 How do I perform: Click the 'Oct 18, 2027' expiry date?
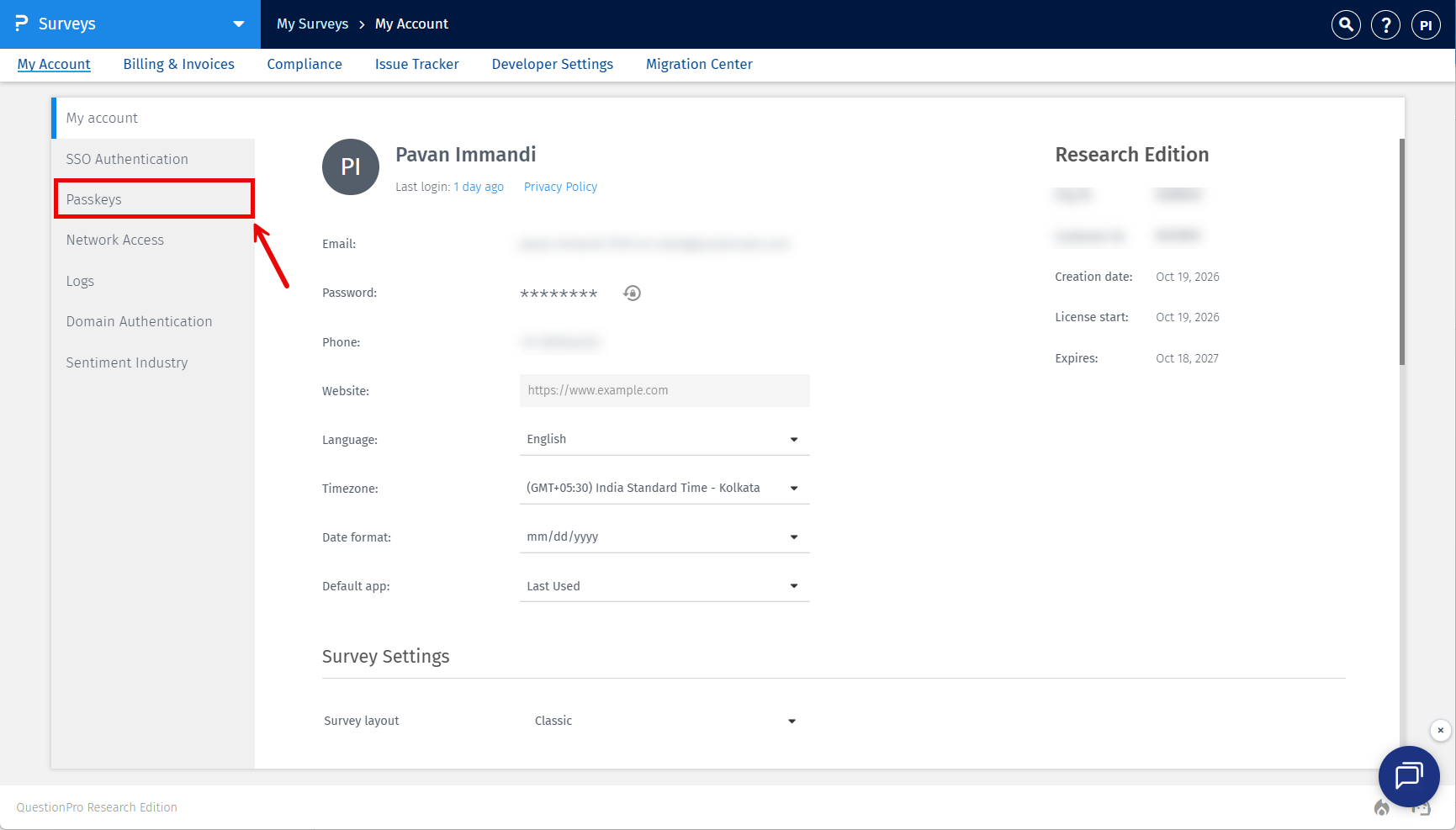tap(1187, 358)
